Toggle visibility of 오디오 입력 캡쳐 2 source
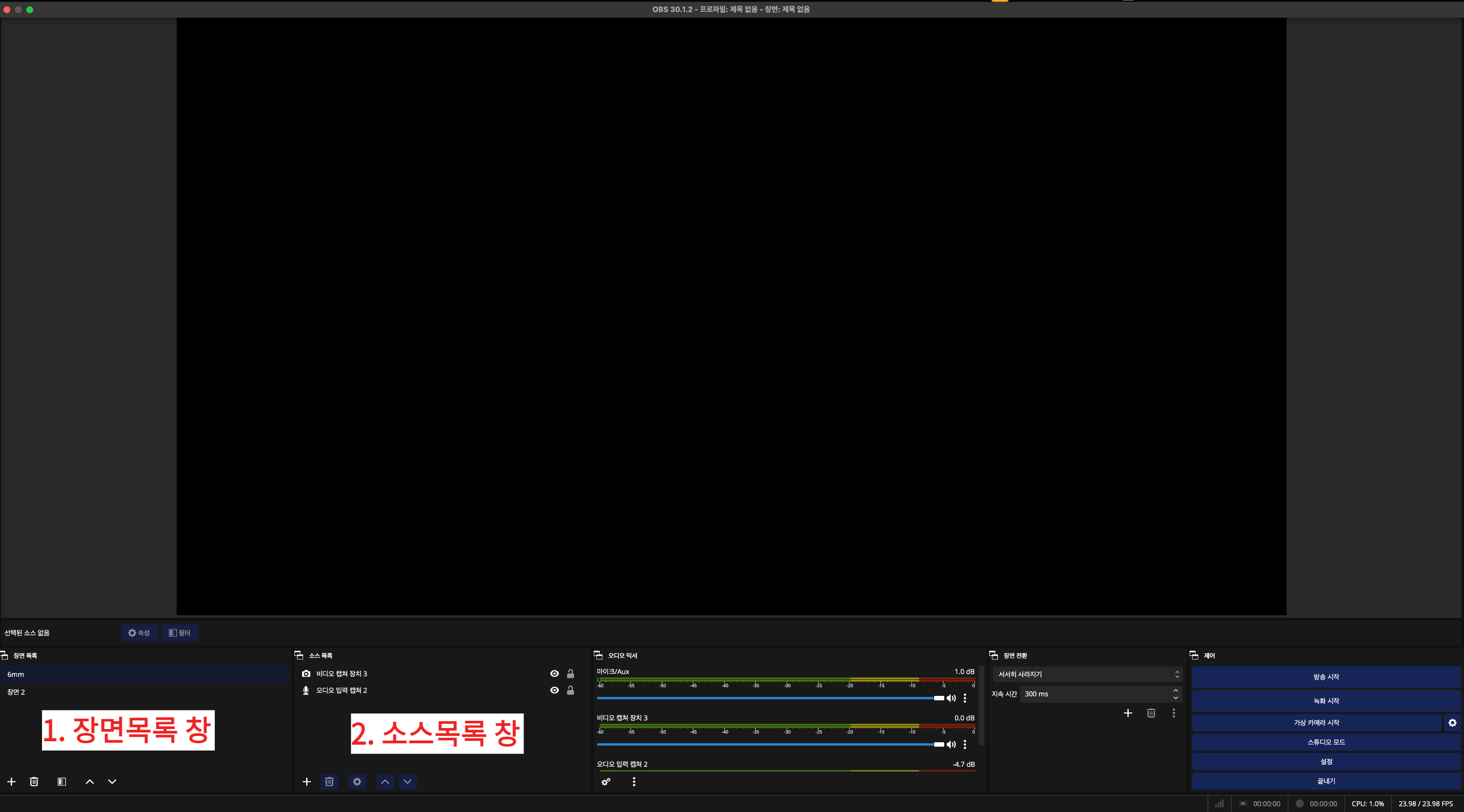 [x=555, y=690]
